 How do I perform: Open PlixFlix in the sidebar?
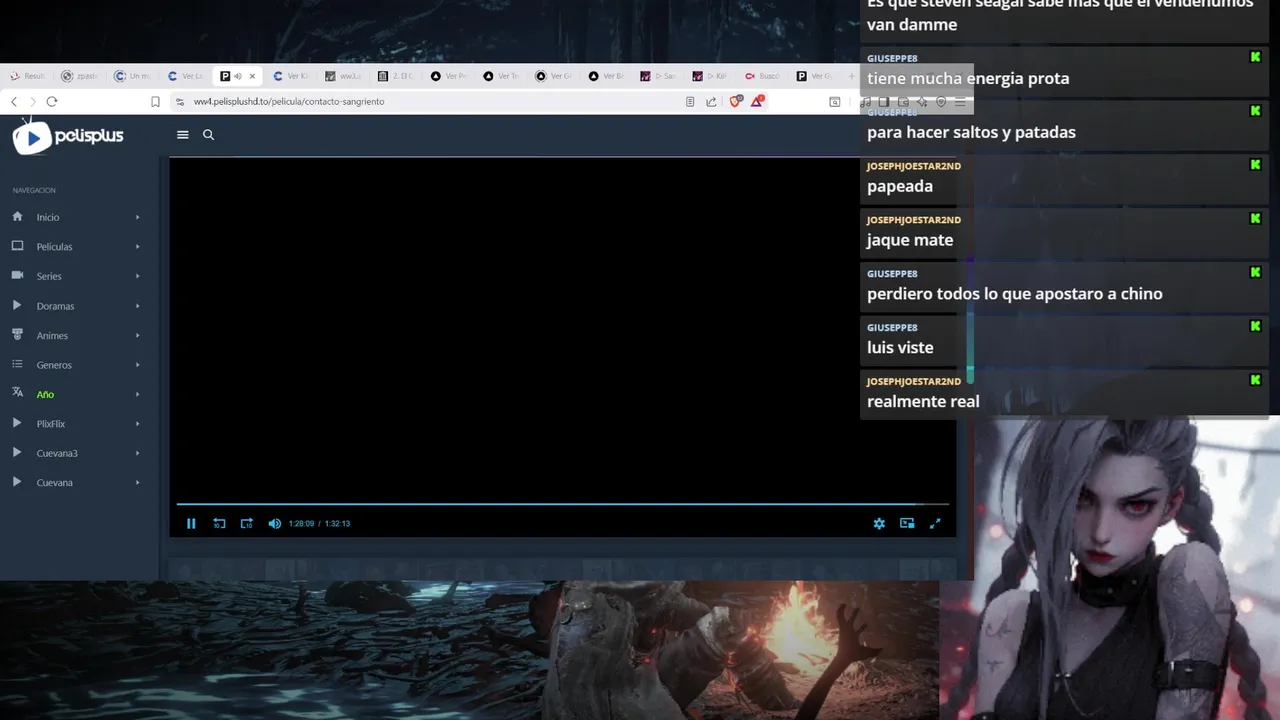click(50, 424)
